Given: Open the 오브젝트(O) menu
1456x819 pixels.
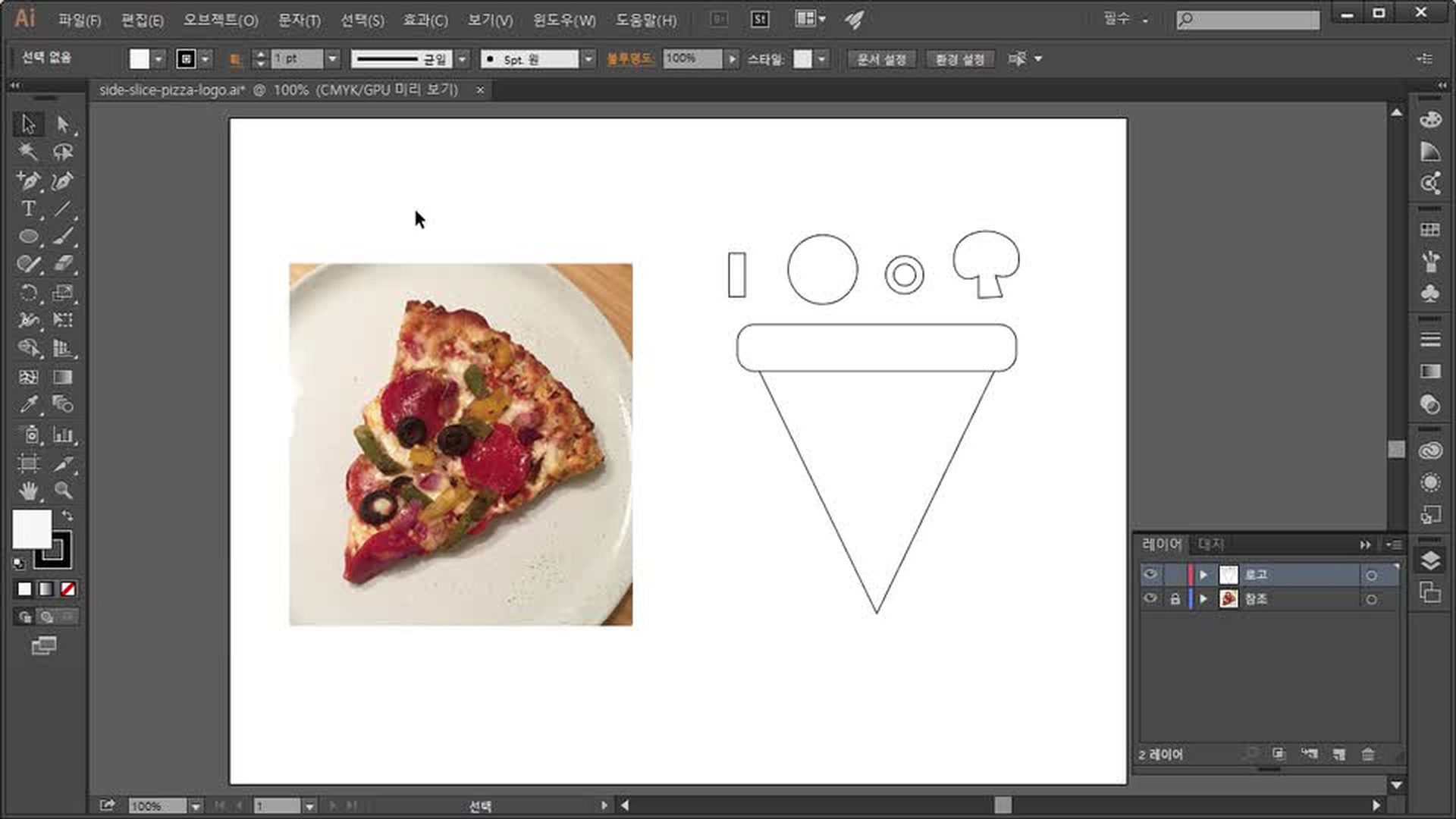Looking at the screenshot, I should [220, 20].
